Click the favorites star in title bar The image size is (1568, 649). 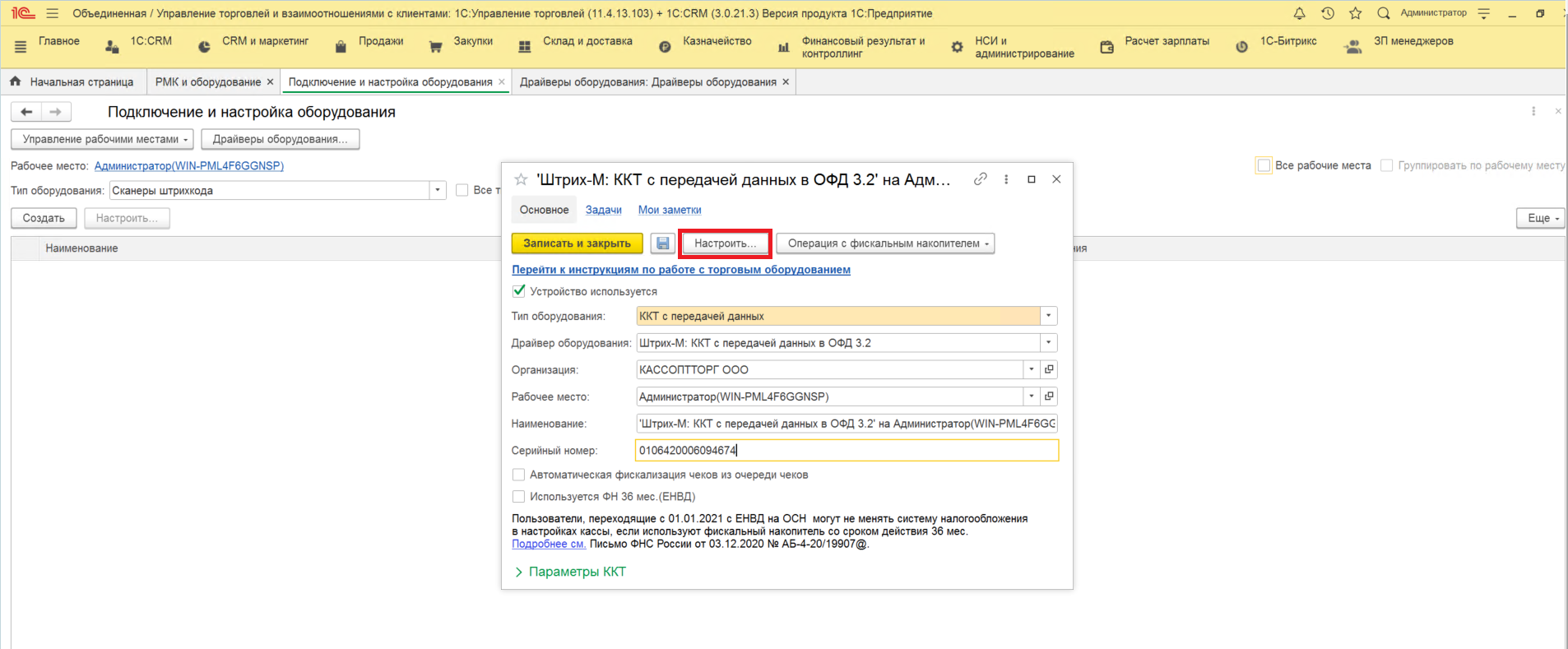[1355, 13]
